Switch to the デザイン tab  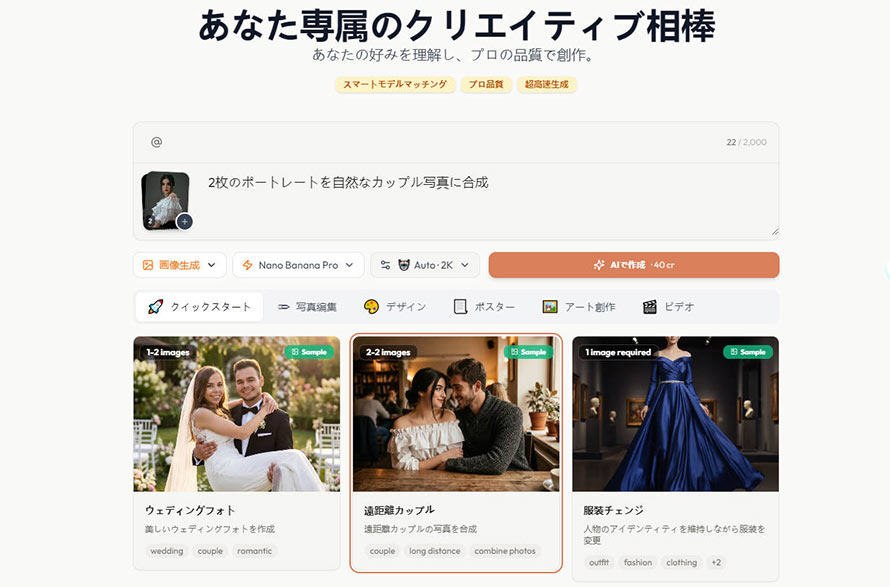pos(395,307)
